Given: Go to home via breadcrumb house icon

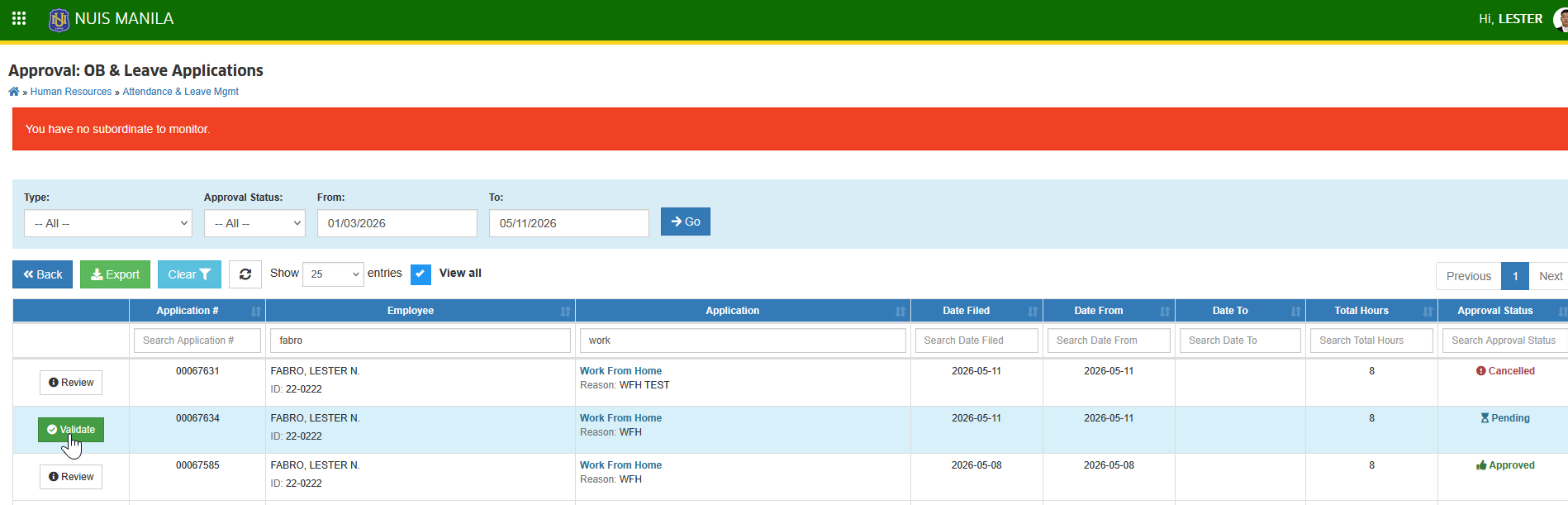Looking at the screenshot, I should [x=14, y=92].
